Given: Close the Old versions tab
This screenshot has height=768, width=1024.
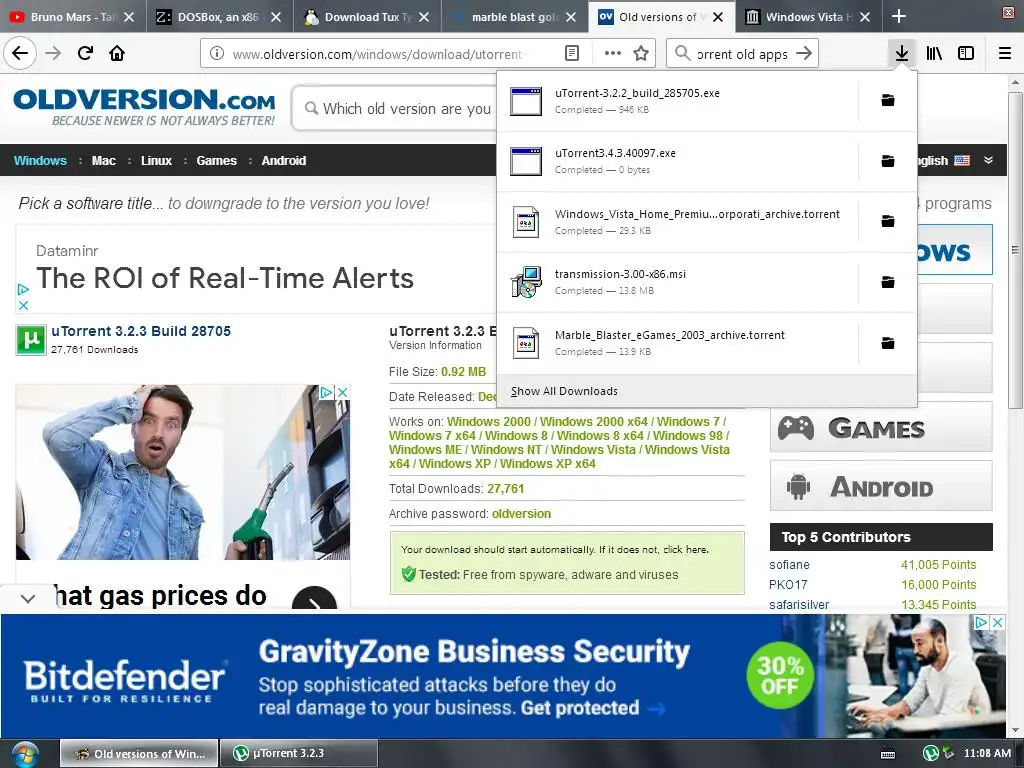Looking at the screenshot, I should pos(718,17).
